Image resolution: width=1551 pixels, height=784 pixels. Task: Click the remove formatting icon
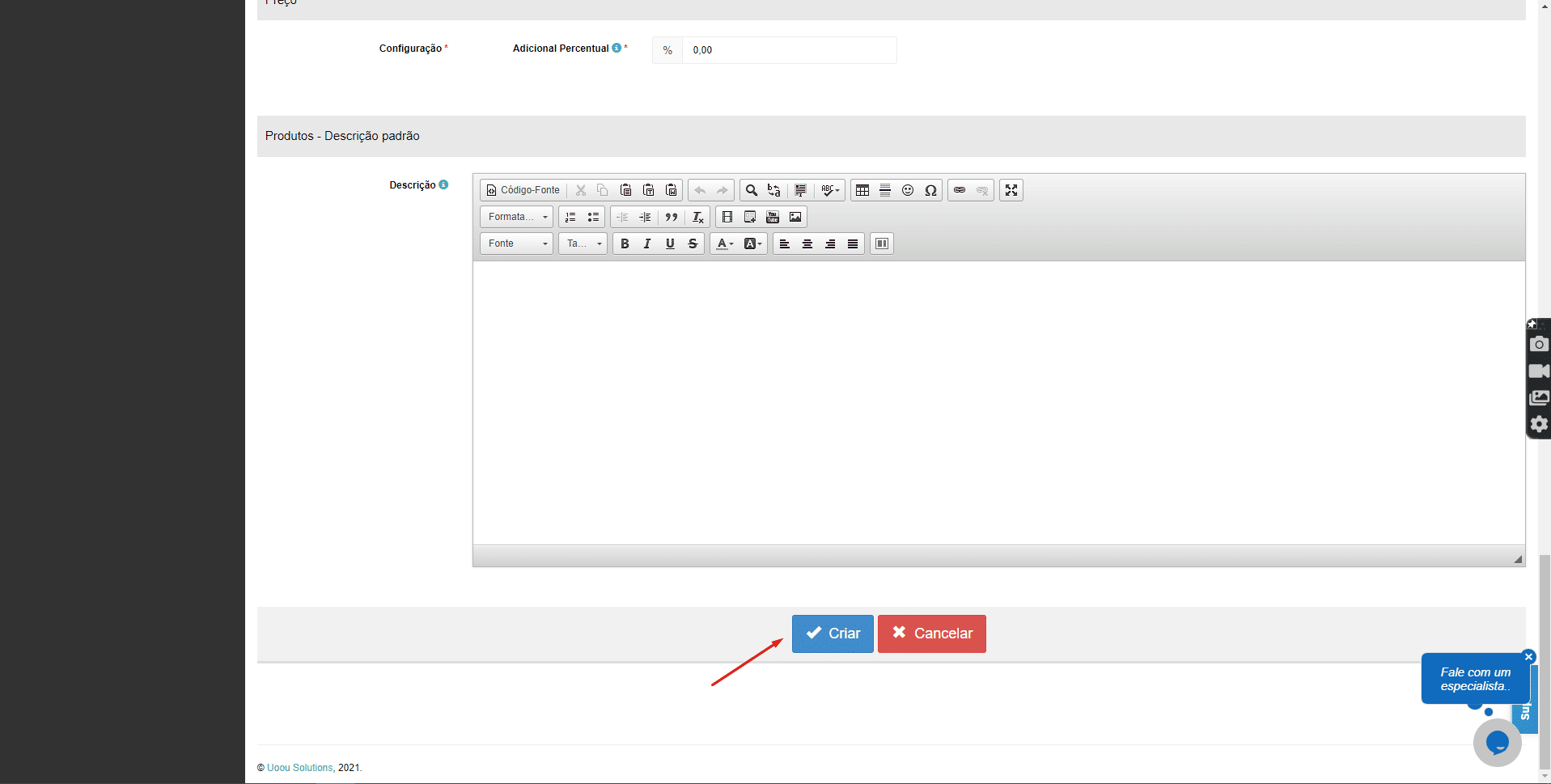coord(698,217)
